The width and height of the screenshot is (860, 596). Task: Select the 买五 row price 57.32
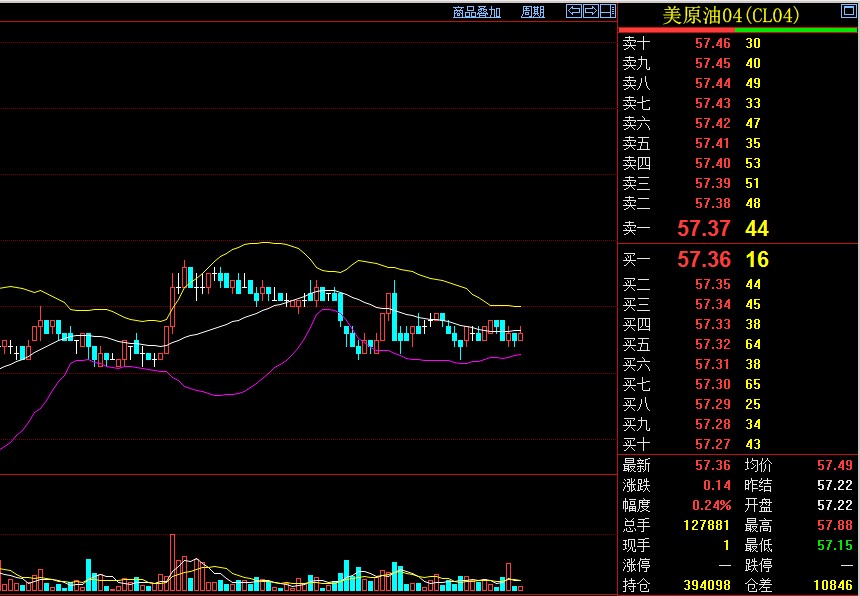tap(712, 344)
